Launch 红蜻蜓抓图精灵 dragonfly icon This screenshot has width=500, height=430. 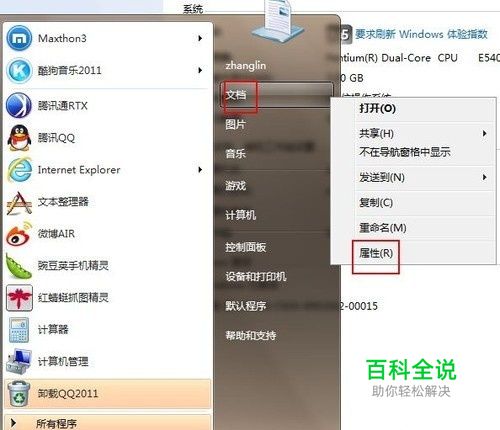point(19,298)
